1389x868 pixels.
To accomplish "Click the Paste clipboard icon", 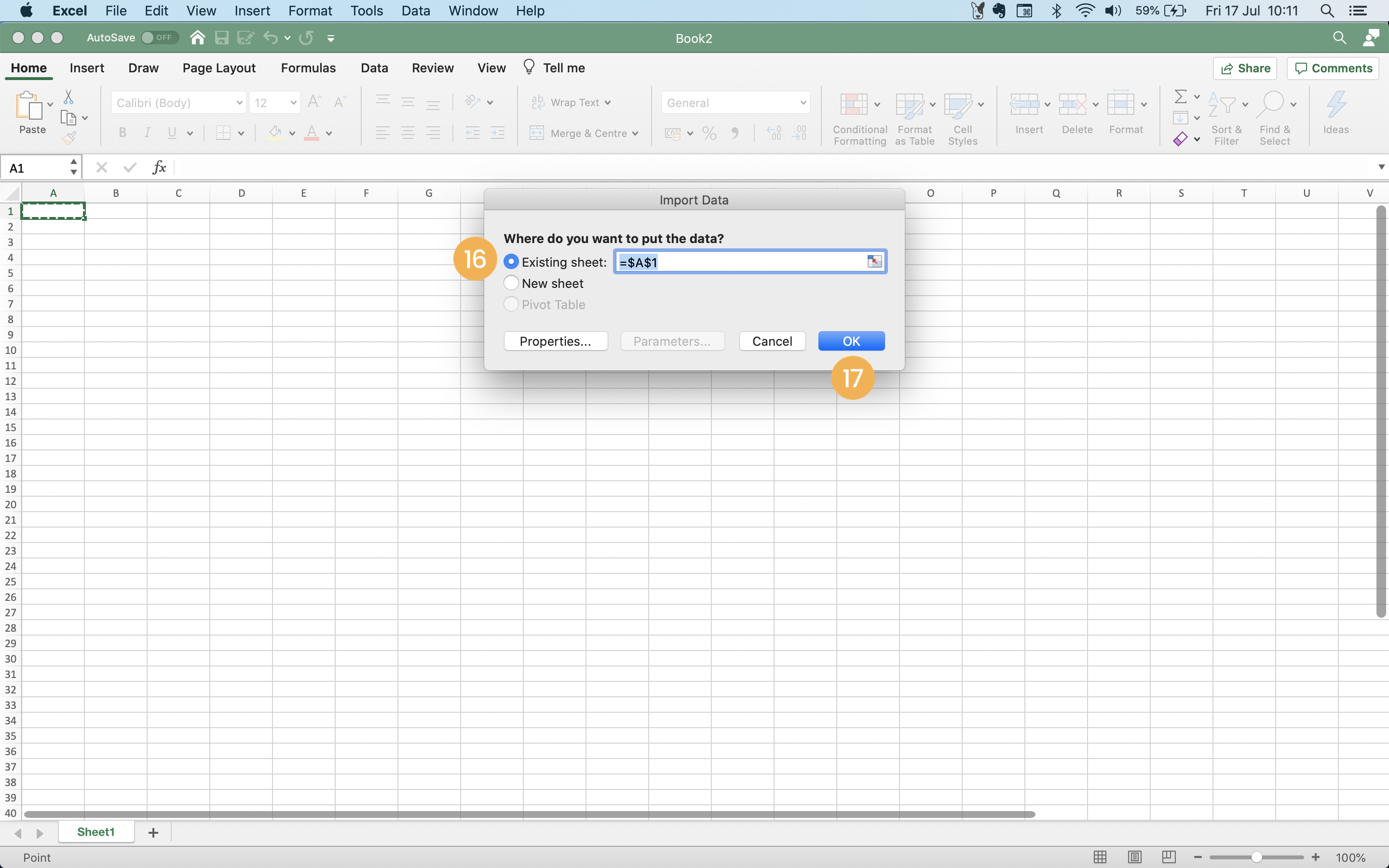I will coord(29,106).
